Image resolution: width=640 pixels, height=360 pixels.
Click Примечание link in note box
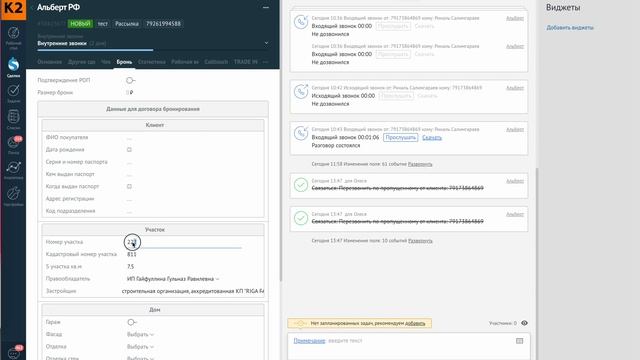click(309, 341)
